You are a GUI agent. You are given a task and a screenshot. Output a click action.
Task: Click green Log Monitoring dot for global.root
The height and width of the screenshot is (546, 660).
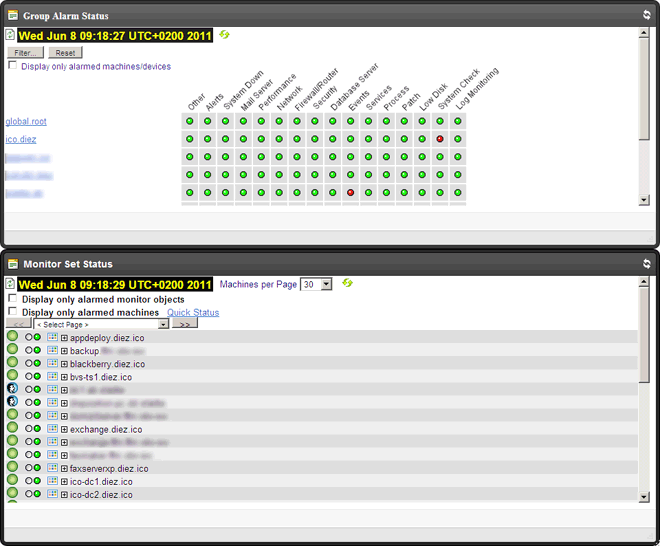pyautogui.click(x=458, y=121)
